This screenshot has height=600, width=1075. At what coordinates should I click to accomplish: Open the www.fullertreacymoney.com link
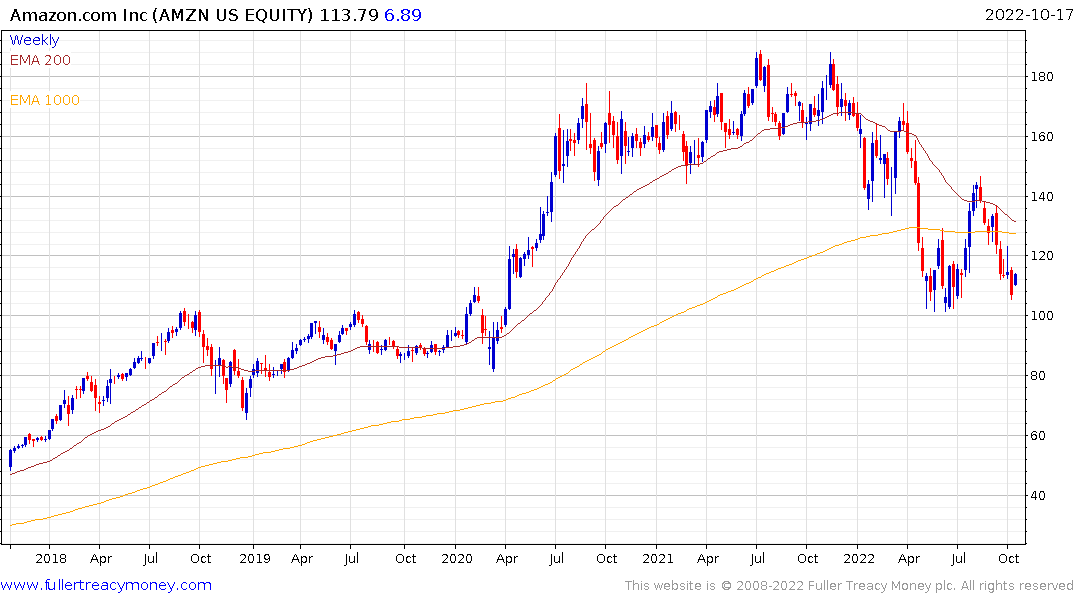tap(106, 585)
